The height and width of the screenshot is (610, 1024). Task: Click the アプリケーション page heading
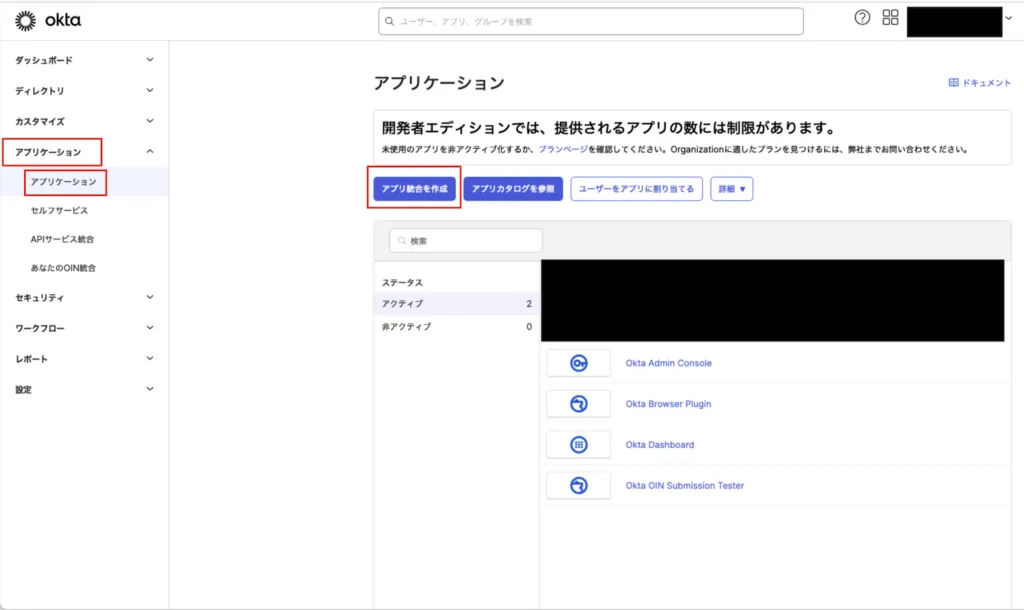[439, 83]
